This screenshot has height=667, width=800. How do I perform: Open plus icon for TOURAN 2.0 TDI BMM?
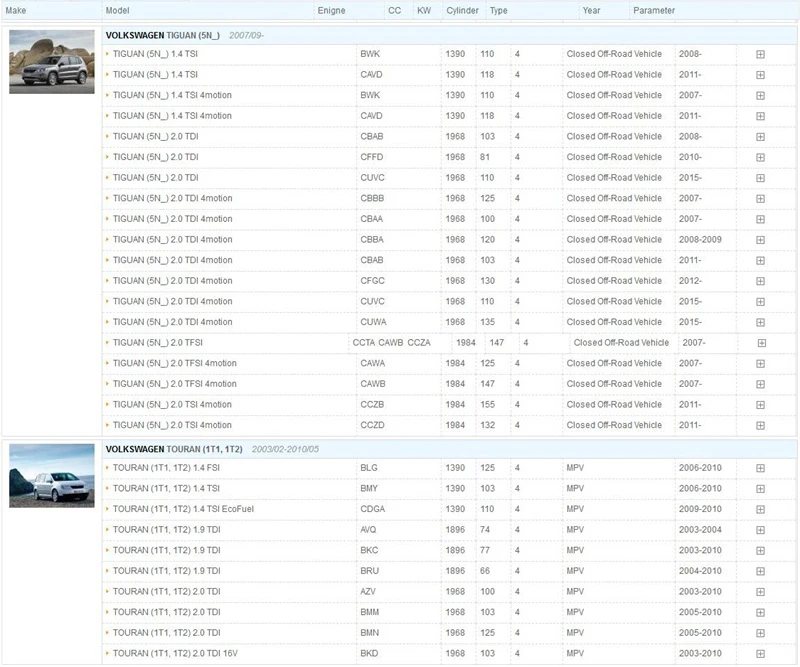pos(760,612)
